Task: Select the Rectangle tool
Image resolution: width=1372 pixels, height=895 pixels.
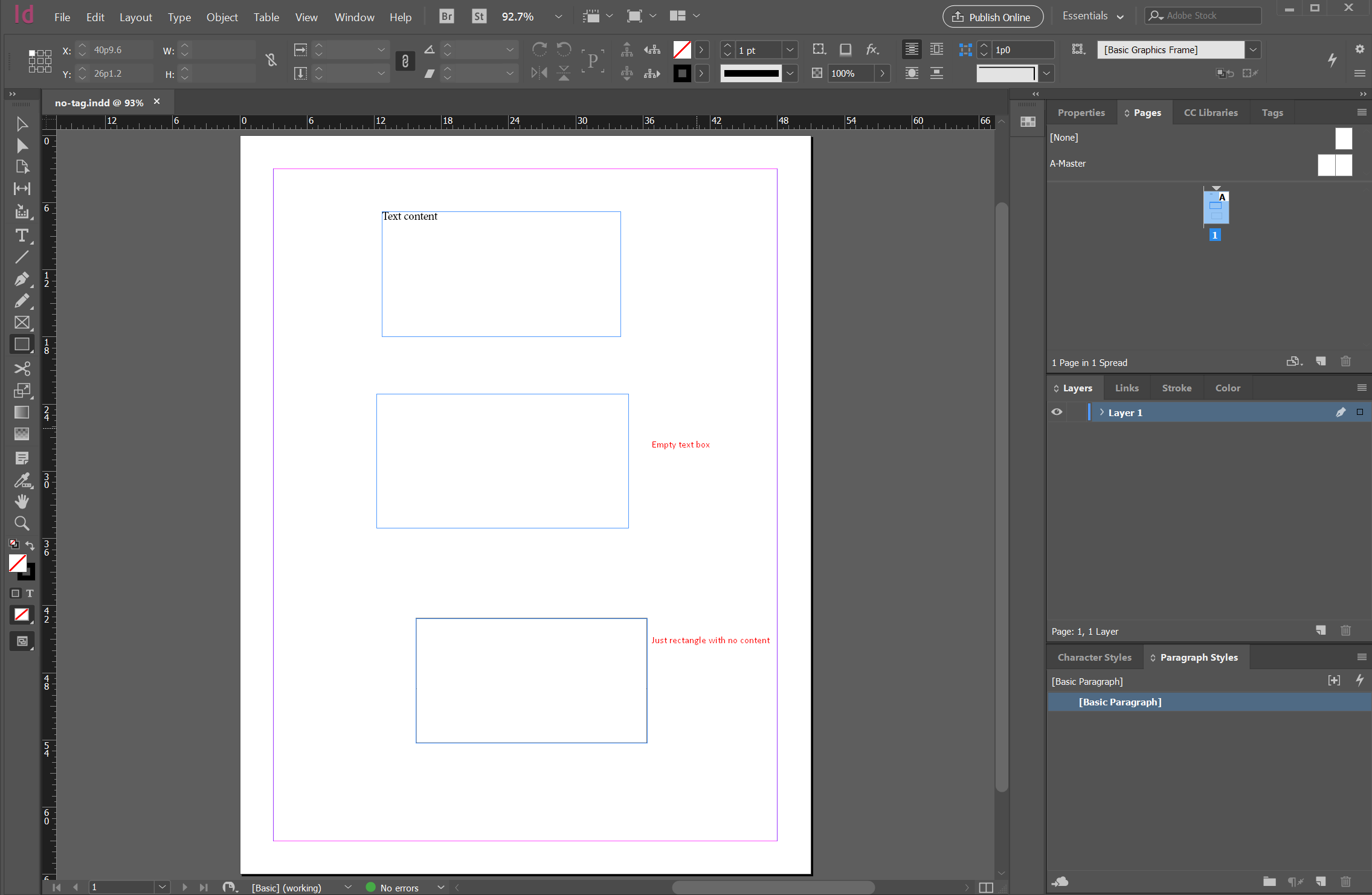Action: point(21,344)
